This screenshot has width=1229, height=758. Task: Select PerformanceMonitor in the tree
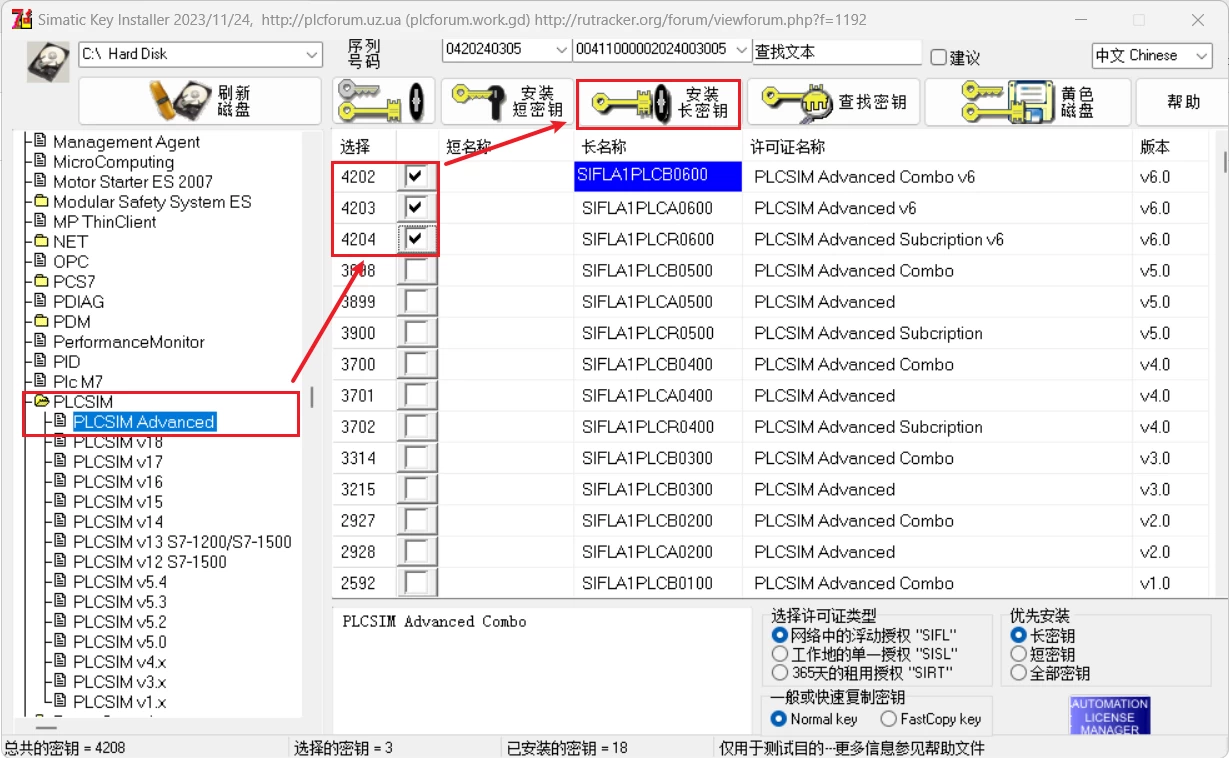pyautogui.click(x=129, y=341)
